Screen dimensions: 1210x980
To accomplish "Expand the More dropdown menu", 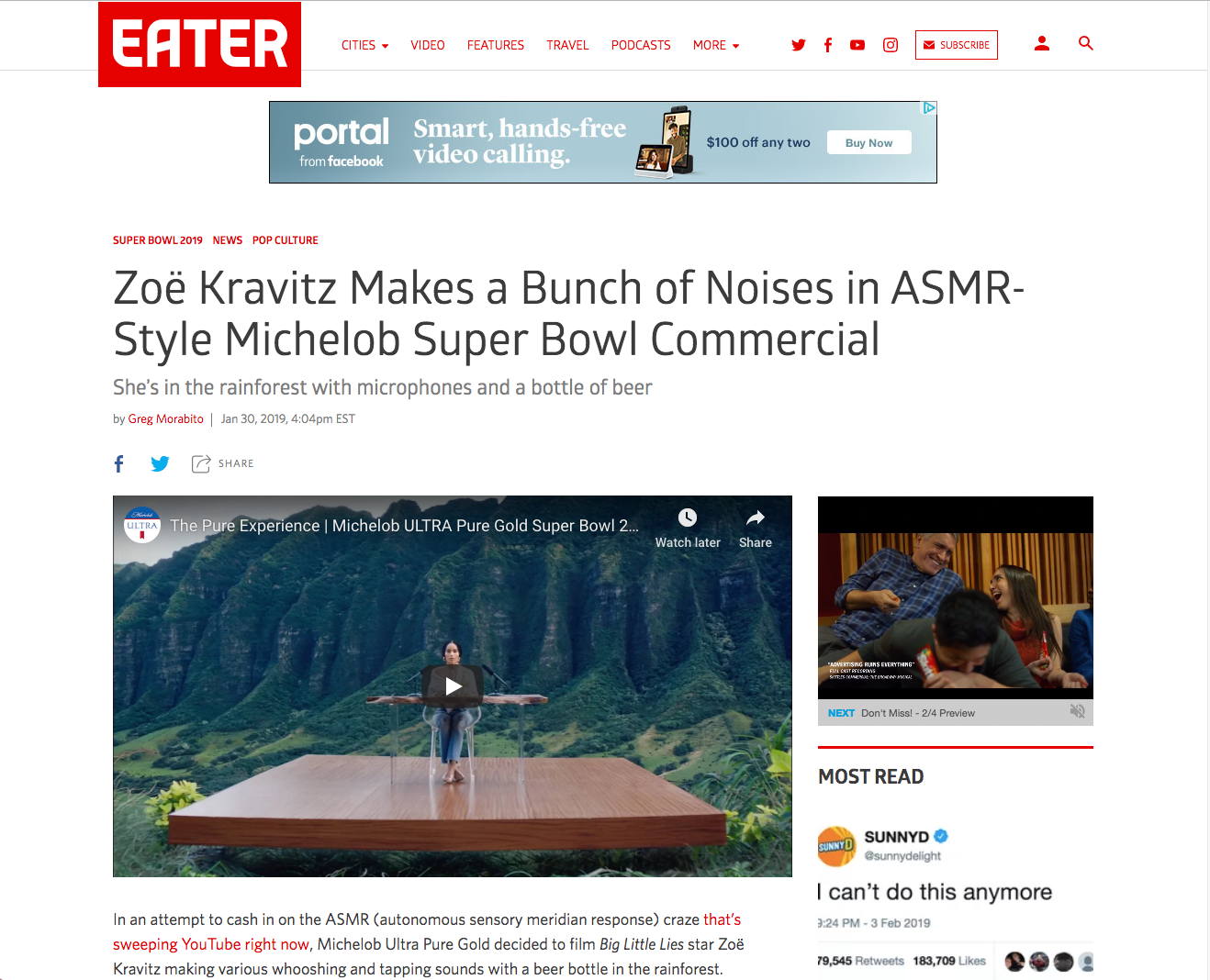I will 716,45.
